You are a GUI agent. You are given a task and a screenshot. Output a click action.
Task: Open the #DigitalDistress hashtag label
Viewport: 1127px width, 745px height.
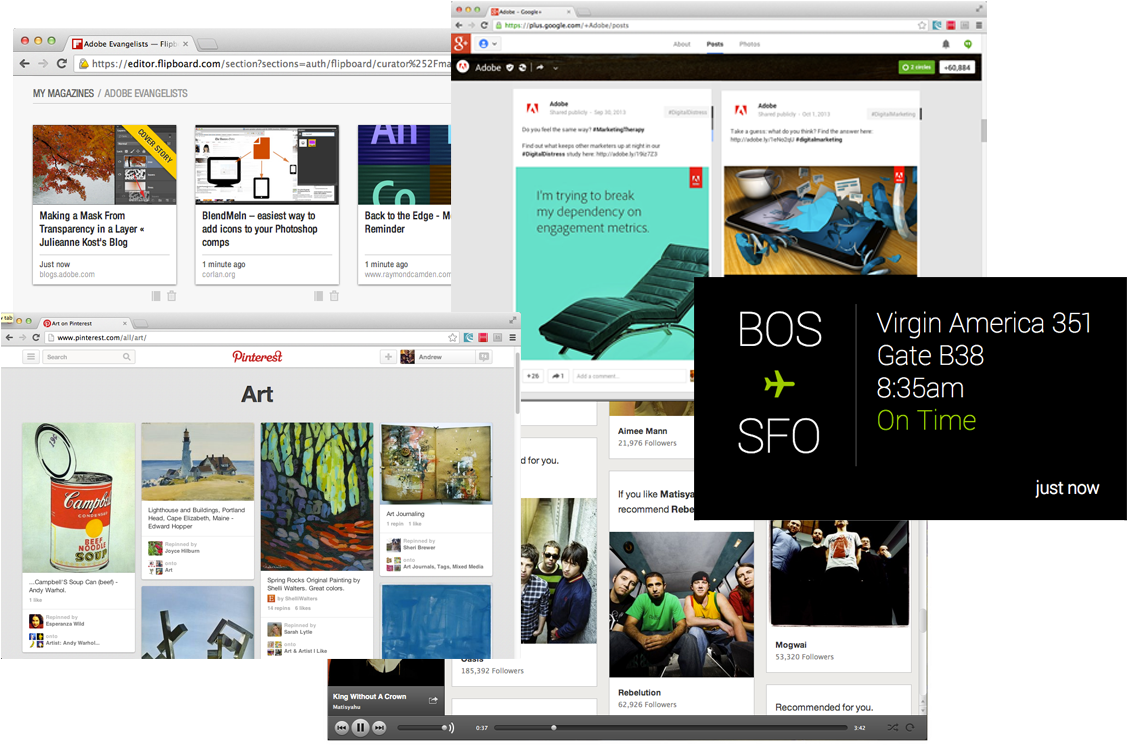point(687,113)
